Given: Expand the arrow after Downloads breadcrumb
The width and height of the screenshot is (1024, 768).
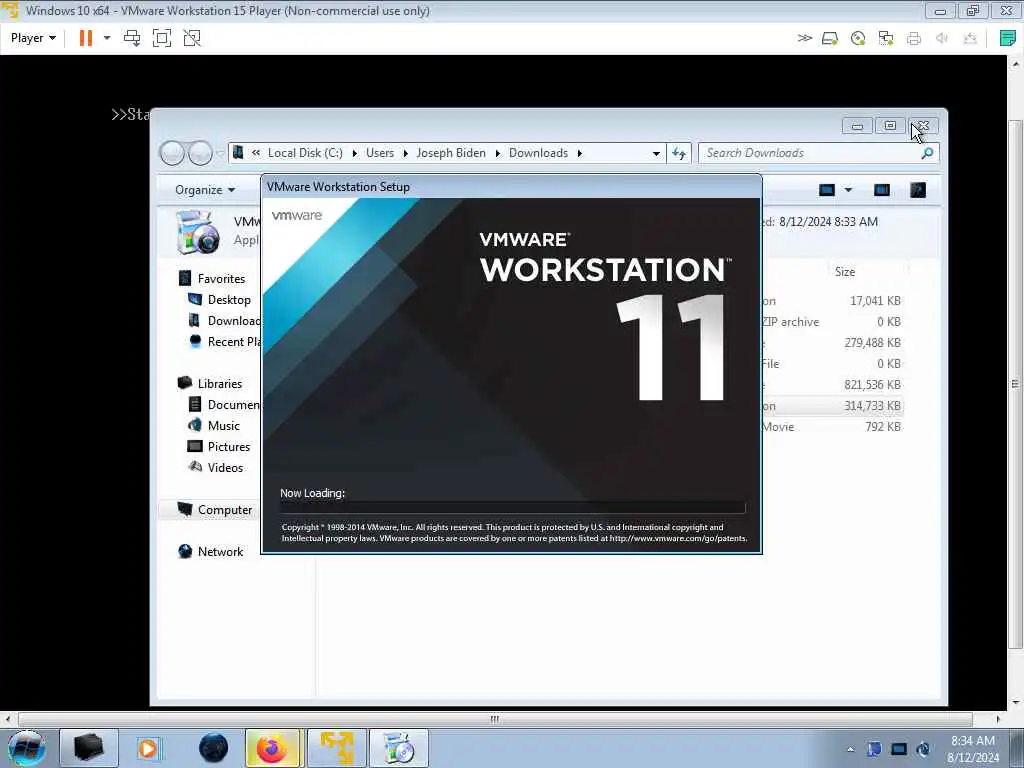Looking at the screenshot, I should point(579,153).
